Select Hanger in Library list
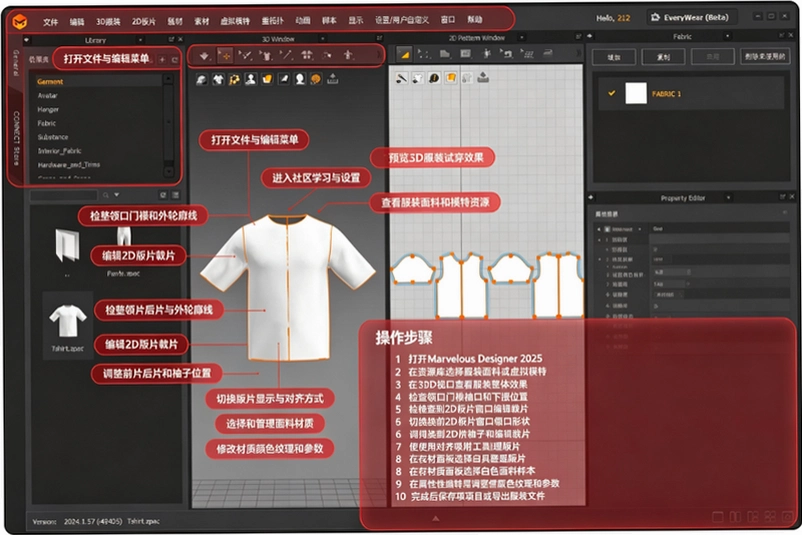 48,109
